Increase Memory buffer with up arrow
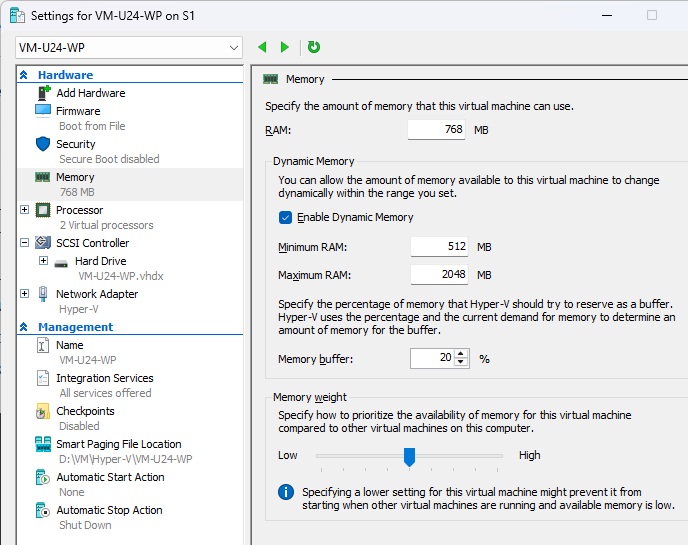The image size is (688, 545). (x=461, y=354)
